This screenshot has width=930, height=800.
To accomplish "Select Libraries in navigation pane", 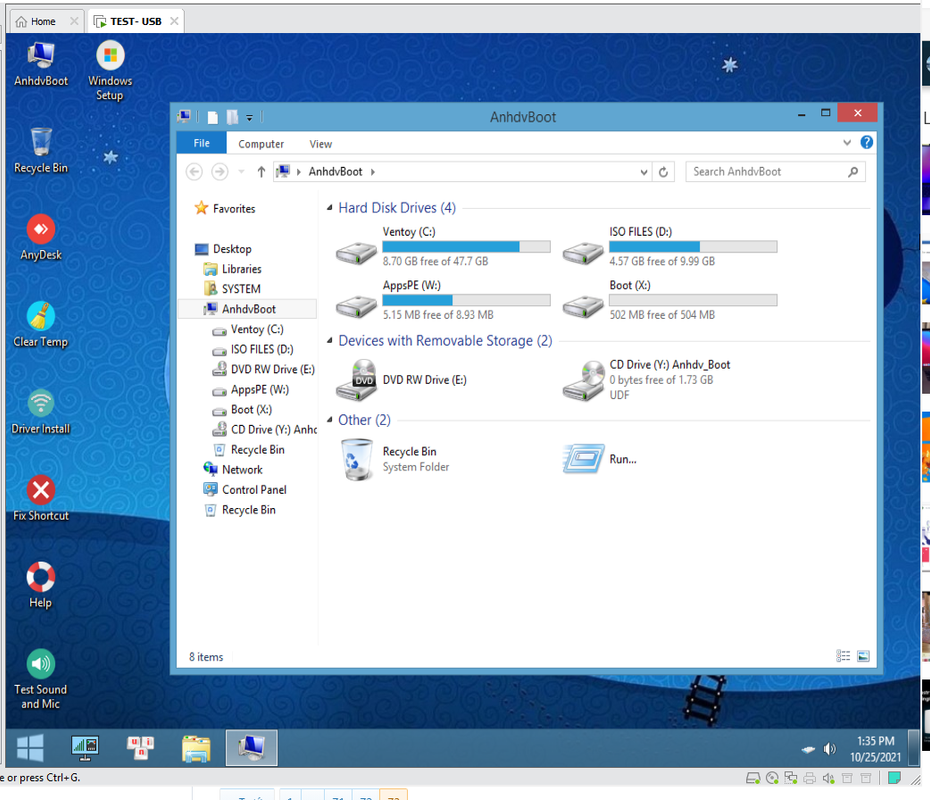I will click(232, 269).
